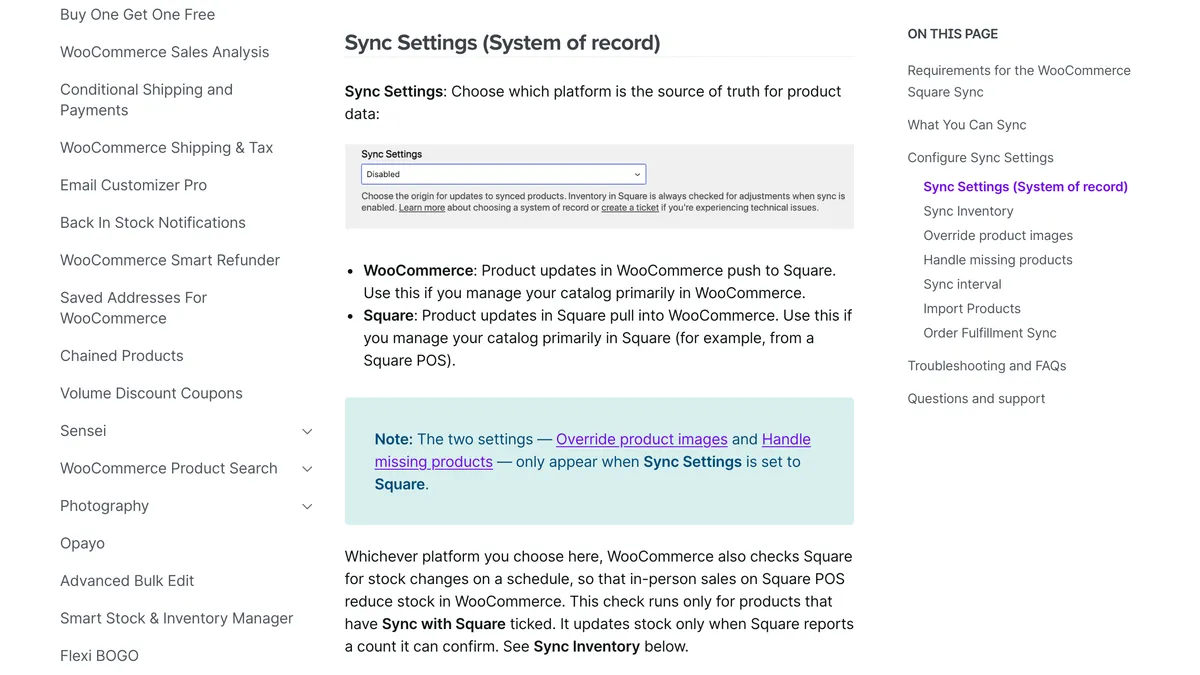The image size is (1200, 675).
Task: Open WooCommerce Shipping & Tax docs
Action: (166, 148)
